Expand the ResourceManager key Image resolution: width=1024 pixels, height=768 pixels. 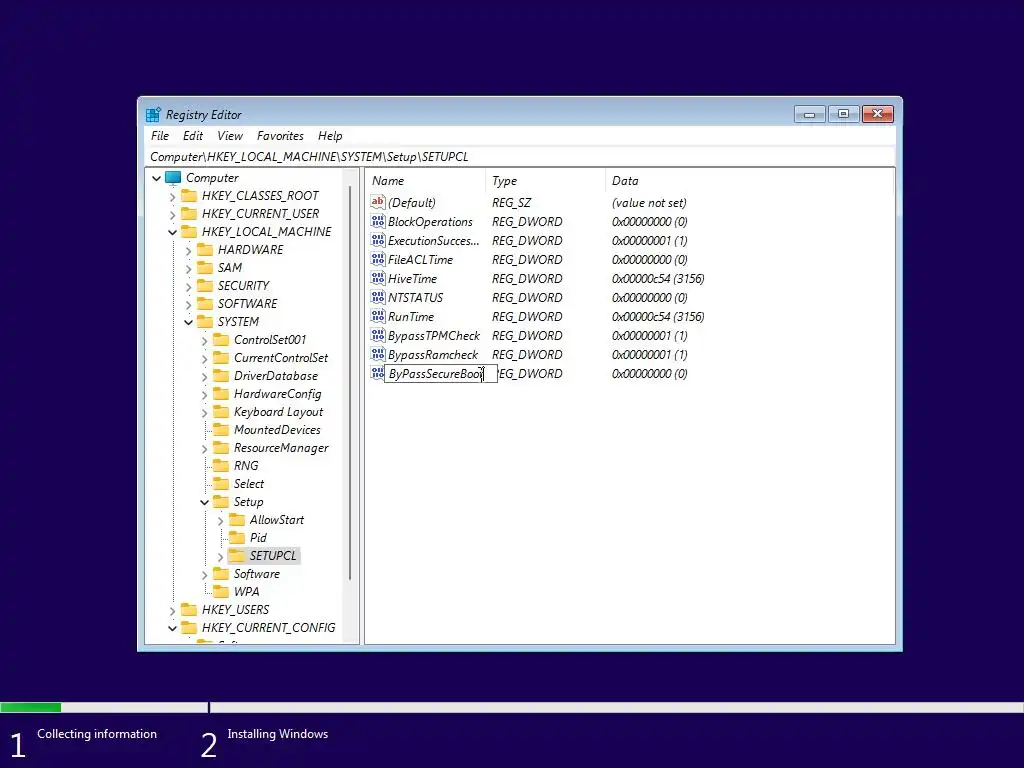pos(204,449)
